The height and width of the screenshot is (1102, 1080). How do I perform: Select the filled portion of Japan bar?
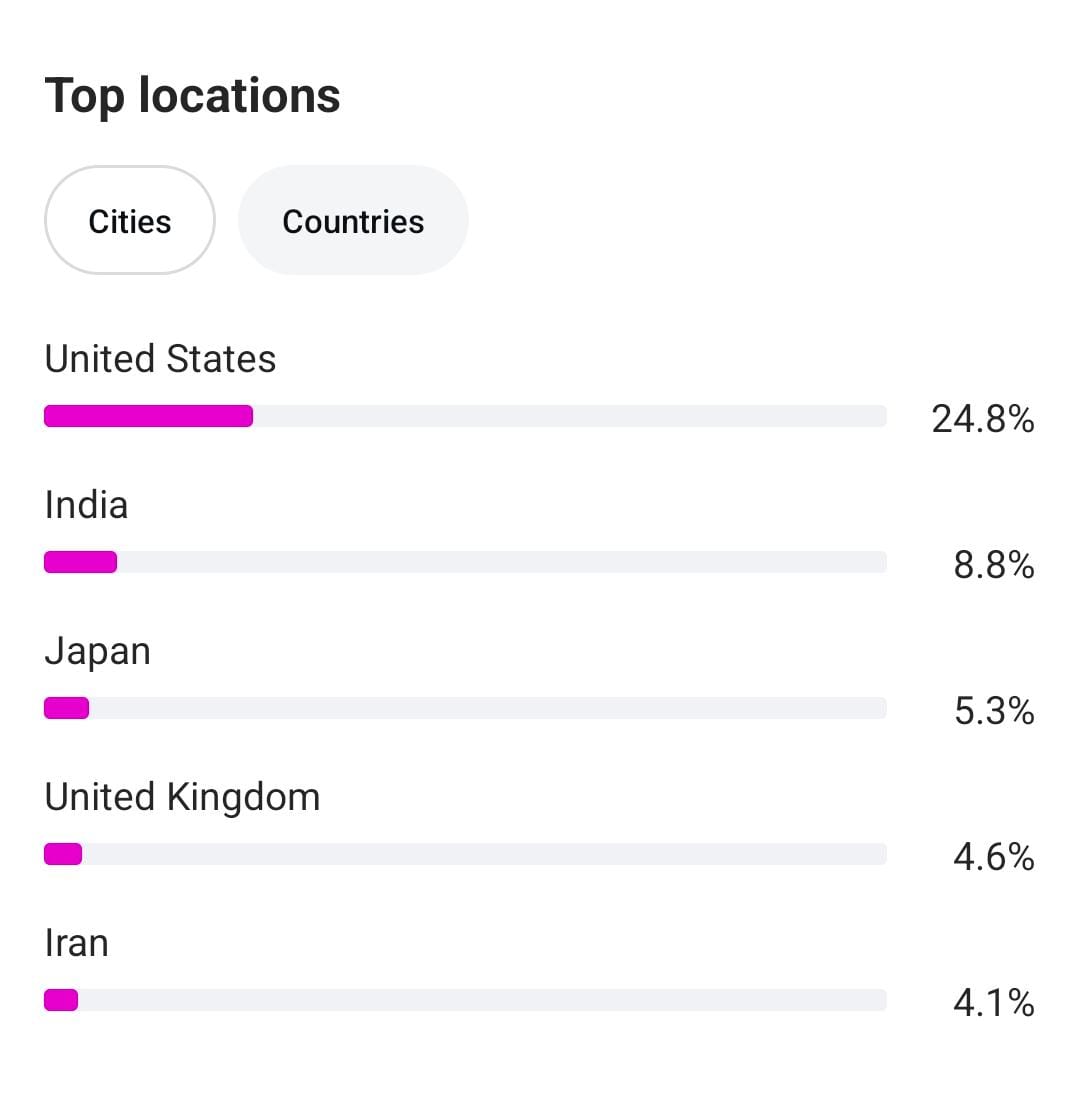[66, 708]
